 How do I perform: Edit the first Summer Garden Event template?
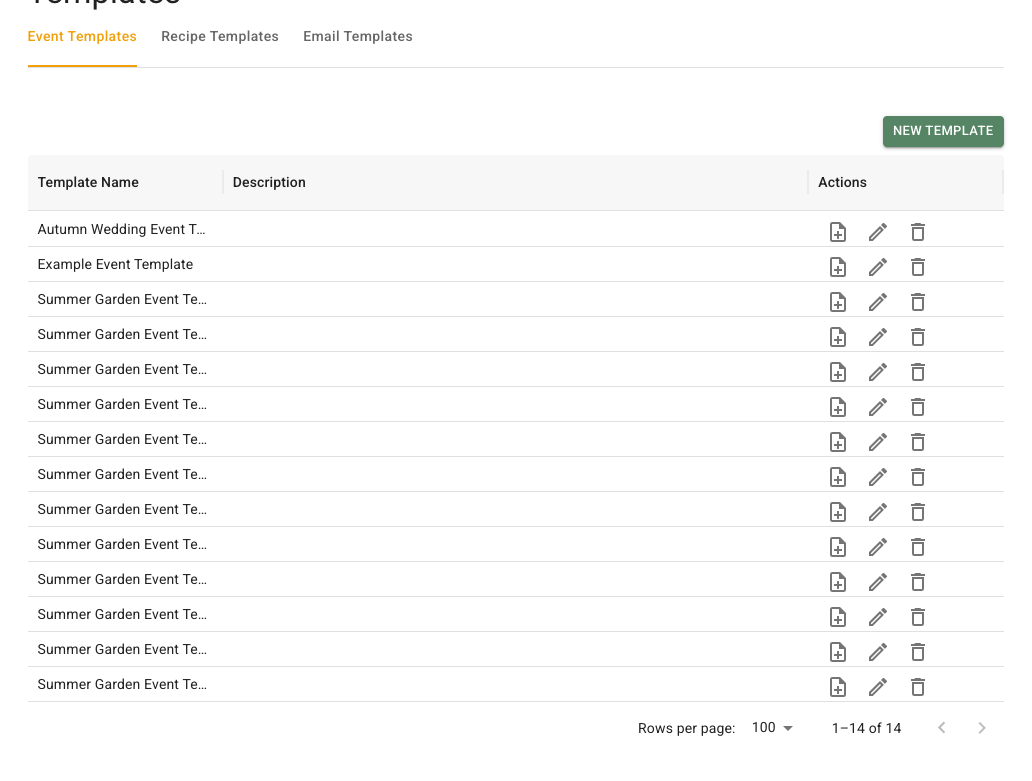click(877, 302)
